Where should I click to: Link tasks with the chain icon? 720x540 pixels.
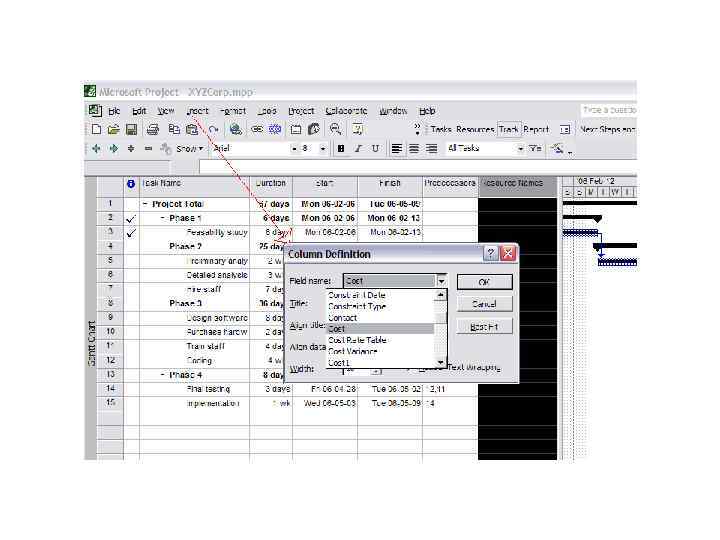(x=257, y=129)
